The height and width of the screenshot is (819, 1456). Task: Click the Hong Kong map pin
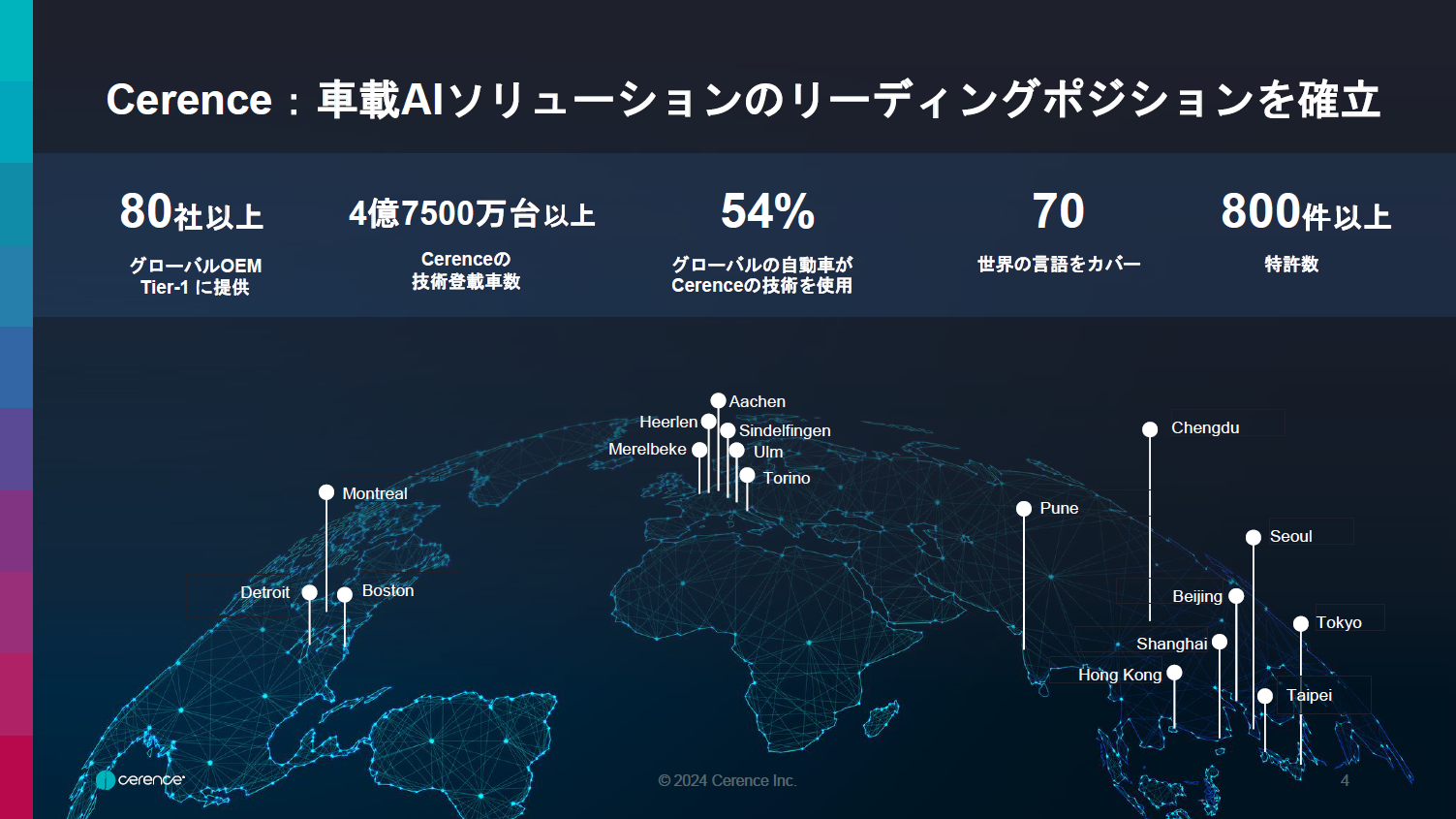(x=1174, y=674)
